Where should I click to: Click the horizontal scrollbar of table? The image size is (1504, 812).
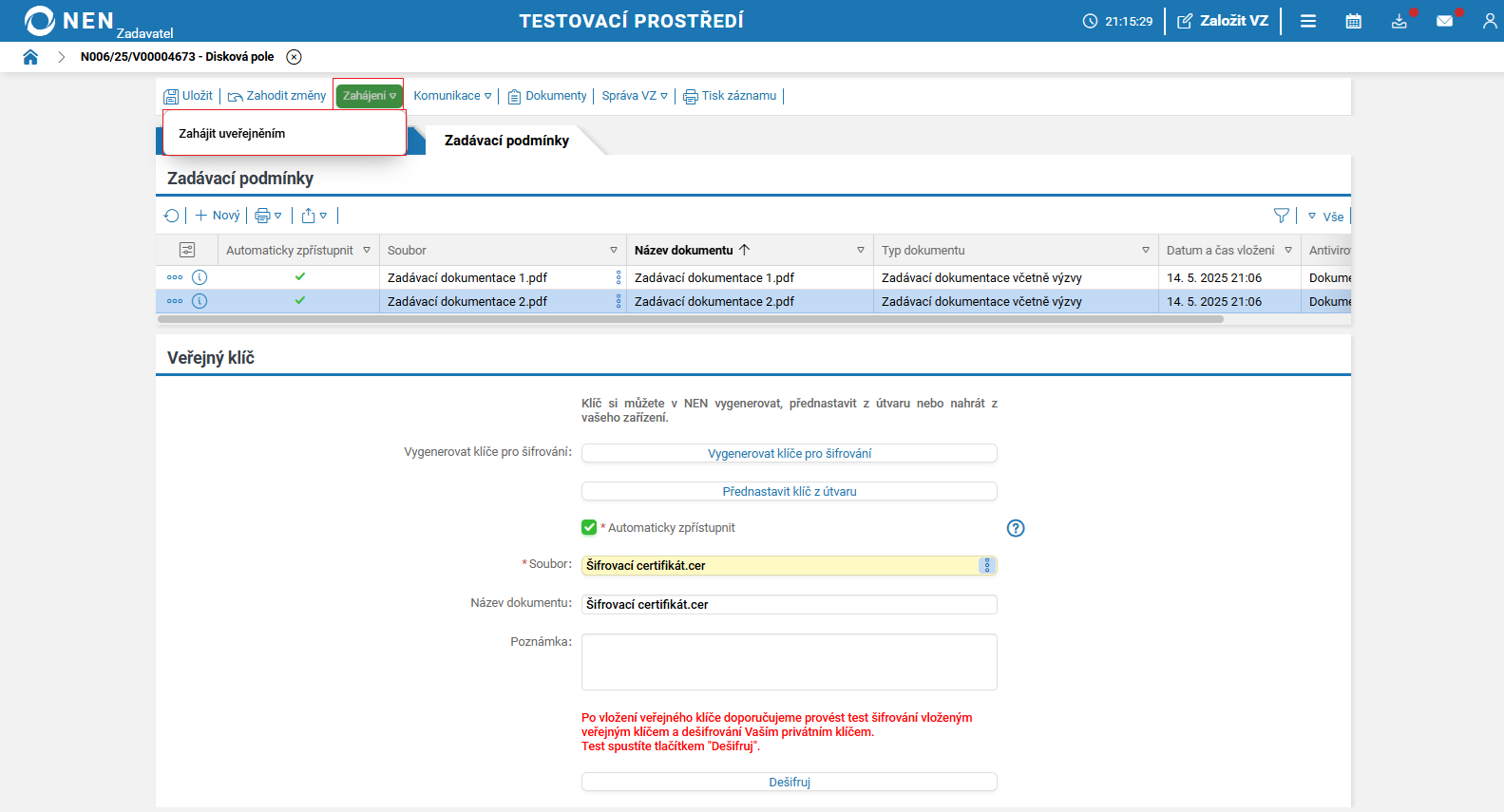691,319
